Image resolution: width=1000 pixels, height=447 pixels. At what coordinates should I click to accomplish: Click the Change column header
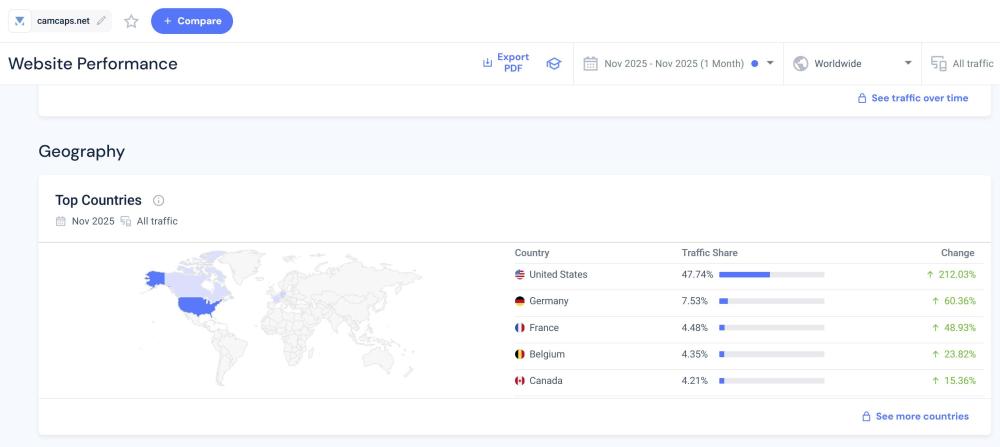point(957,253)
